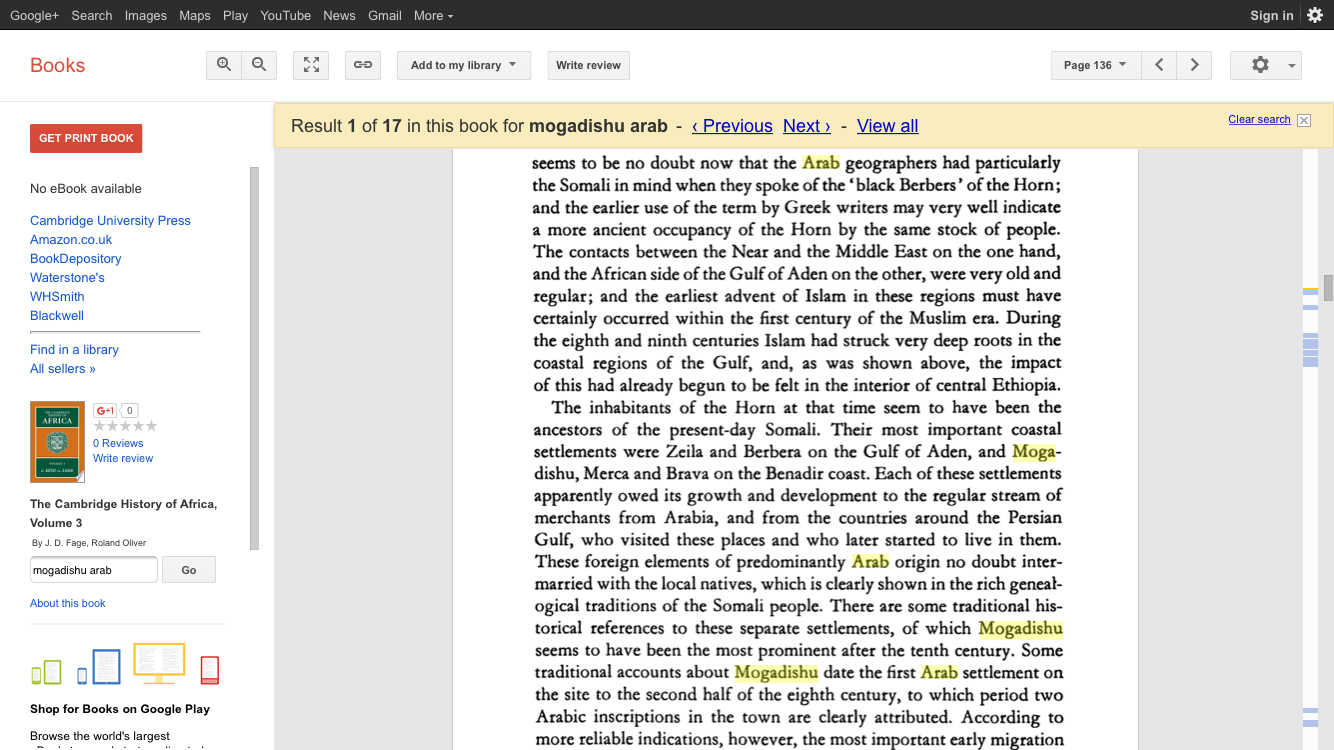The image size is (1334, 750).
Task: Click the Google Play devices illustration
Action: click(125, 665)
